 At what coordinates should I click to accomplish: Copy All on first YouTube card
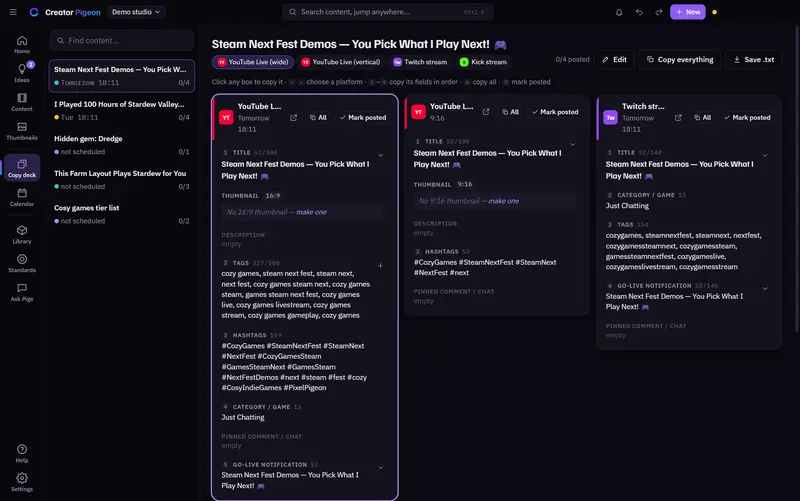coord(318,117)
